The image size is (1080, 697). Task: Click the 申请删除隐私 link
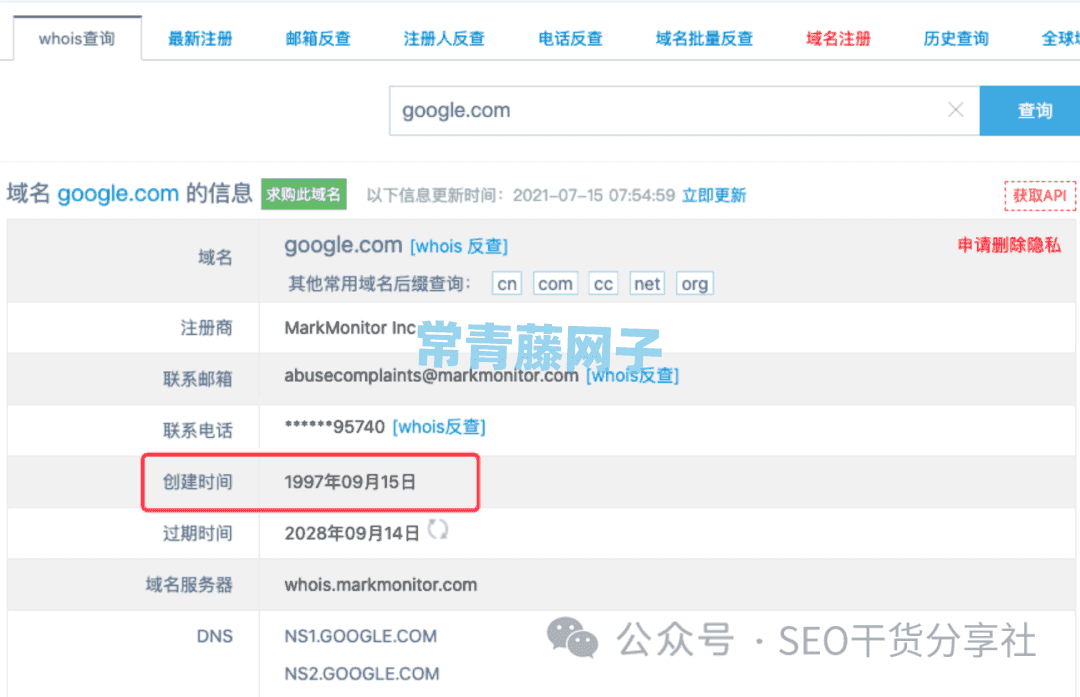[1009, 245]
